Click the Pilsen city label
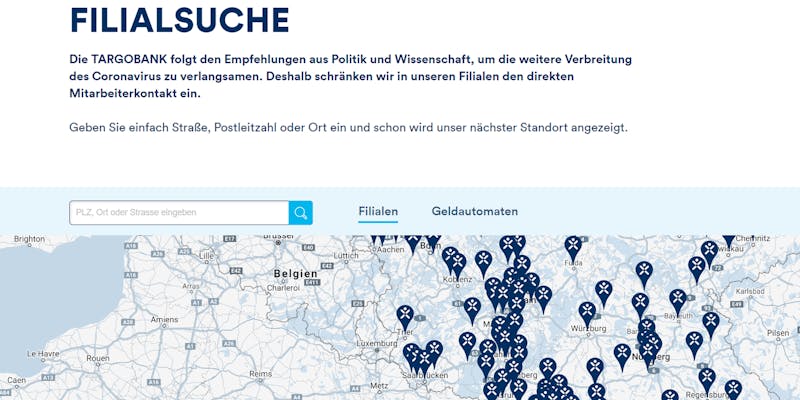 click(x=778, y=333)
